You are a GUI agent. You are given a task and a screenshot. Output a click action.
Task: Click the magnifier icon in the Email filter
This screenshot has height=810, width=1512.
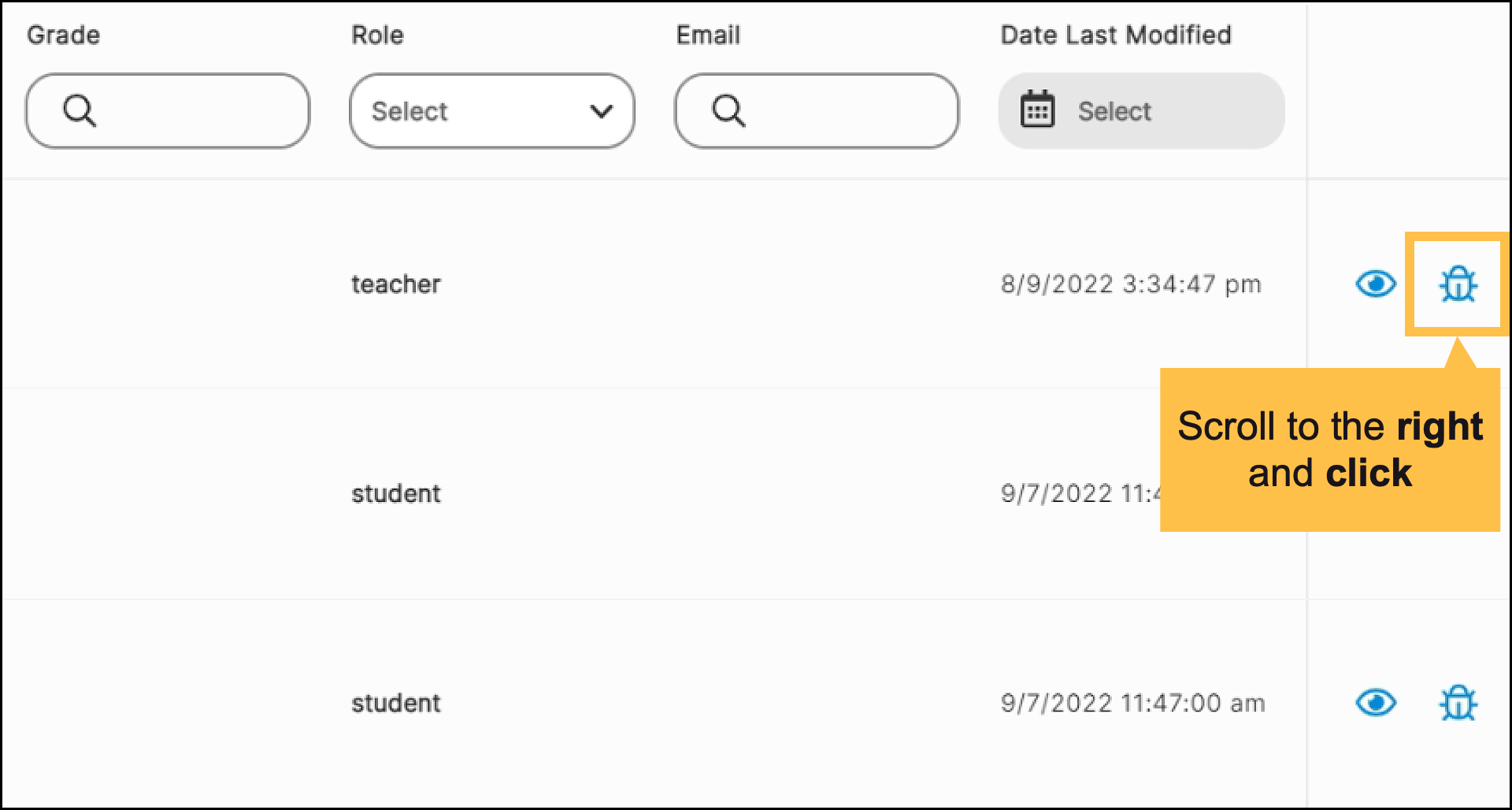point(728,110)
